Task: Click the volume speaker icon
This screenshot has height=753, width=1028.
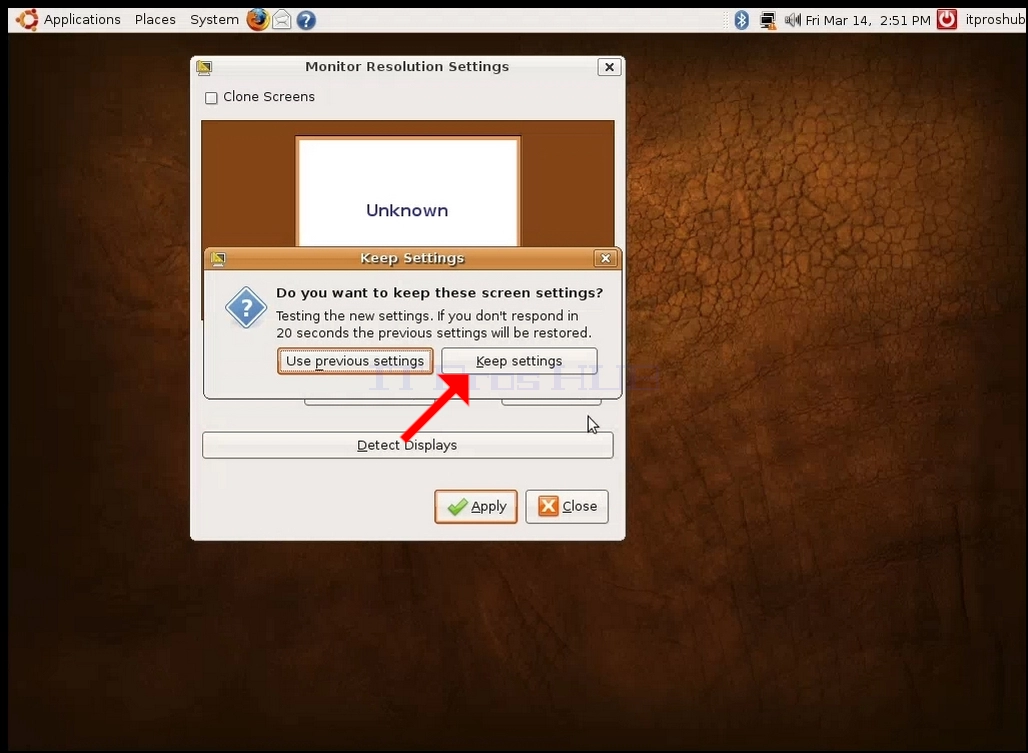Action: click(792, 20)
